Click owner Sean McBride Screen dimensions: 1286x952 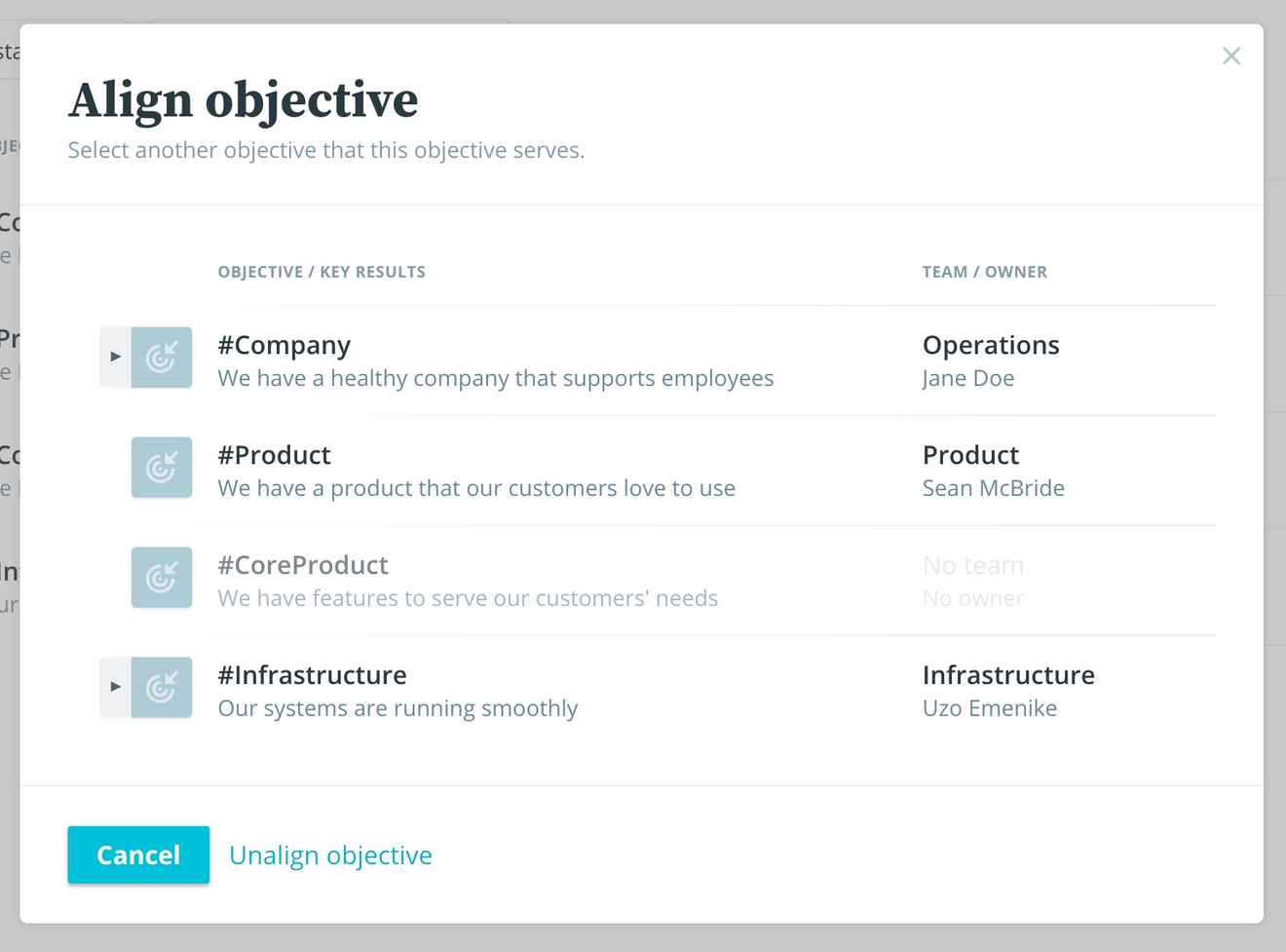pos(993,488)
